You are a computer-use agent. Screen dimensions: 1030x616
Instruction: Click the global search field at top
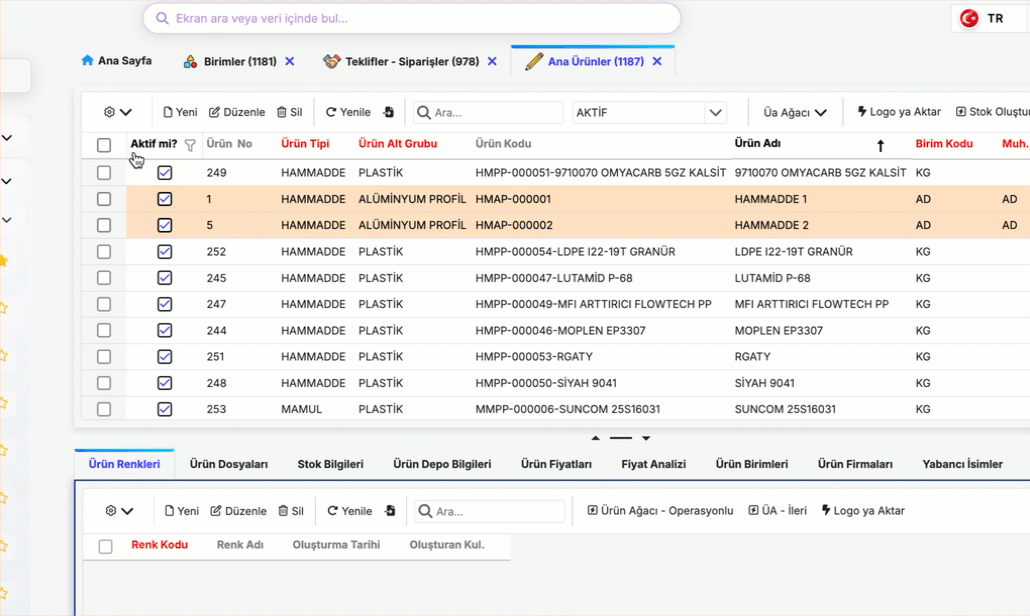coord(412,18)
